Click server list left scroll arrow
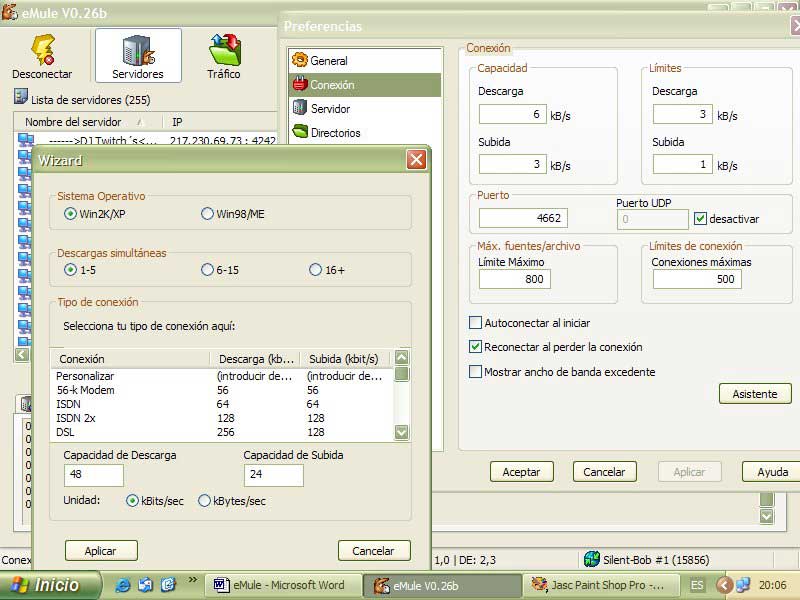Screen dimensions: 800x600 (22, 355)
